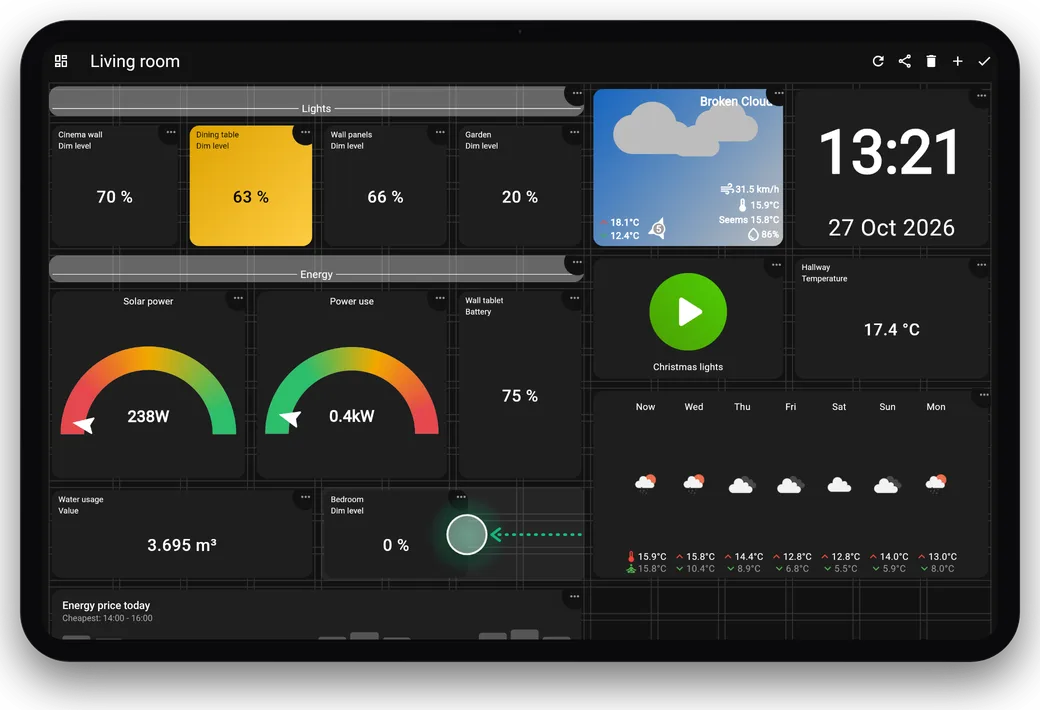Select the Solar power gauge
The width and height of the screenshot is (1040, 710).
pos(148,390)
